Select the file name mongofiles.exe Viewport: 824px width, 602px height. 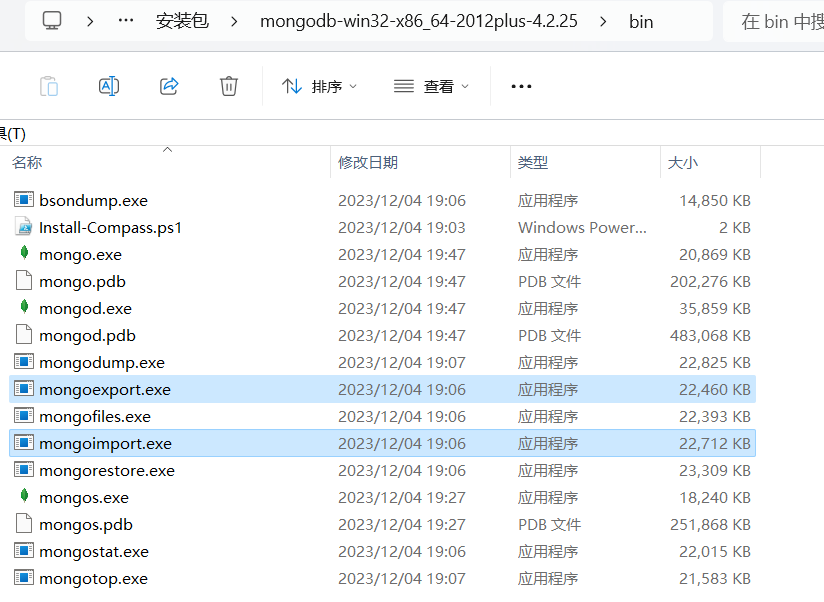pos(95,417)
